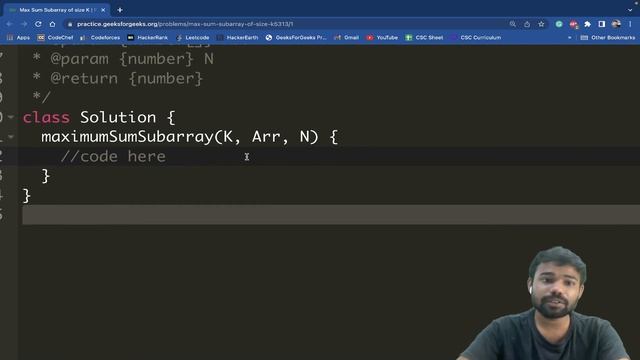This screenshot has width=640, height=360.
Task: Click the @return {number} comment line
Action: coord(118,78)
